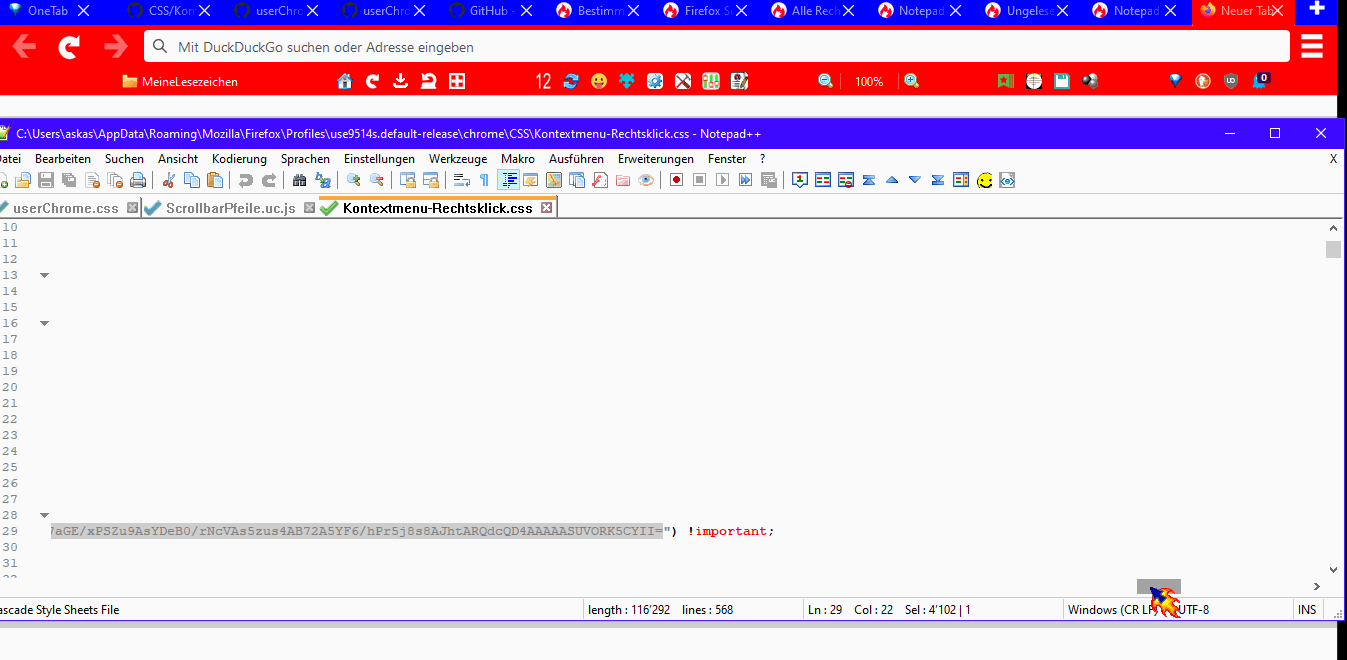Click the Undo arrow in Notepad++ toolbar
The image size is (1347, 660).
point(245,180)
